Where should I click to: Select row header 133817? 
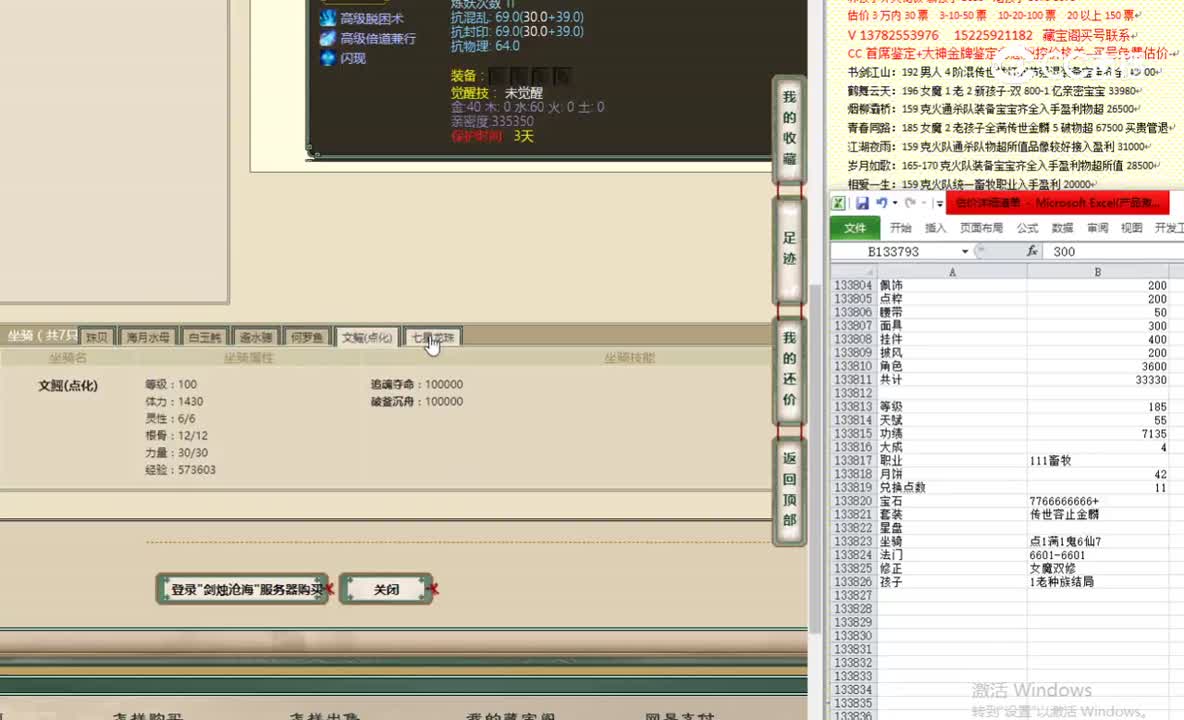(x=853, y=460)
